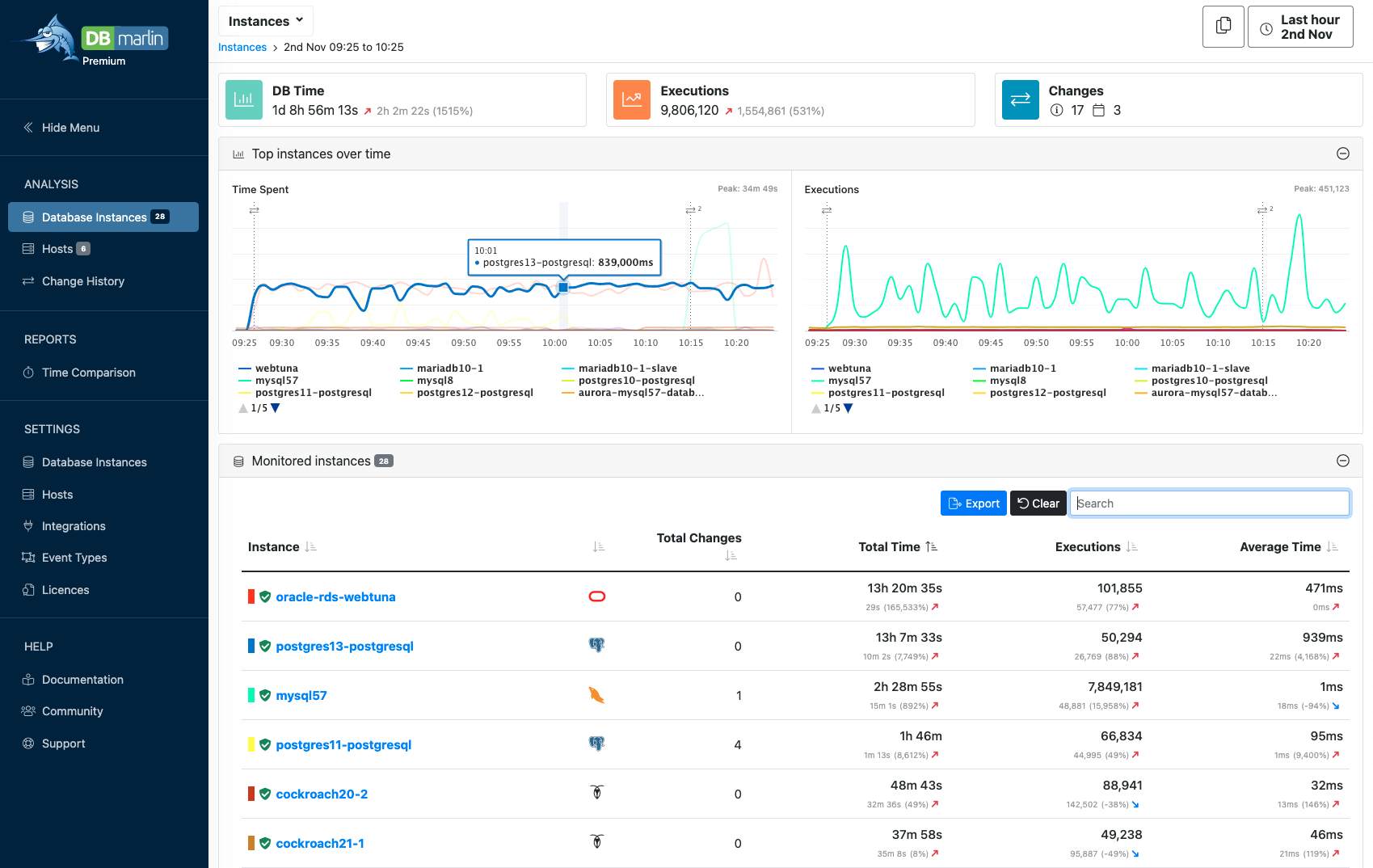
Task: Open the cockroach20-2 instance
Action: [x=322, y=794]
